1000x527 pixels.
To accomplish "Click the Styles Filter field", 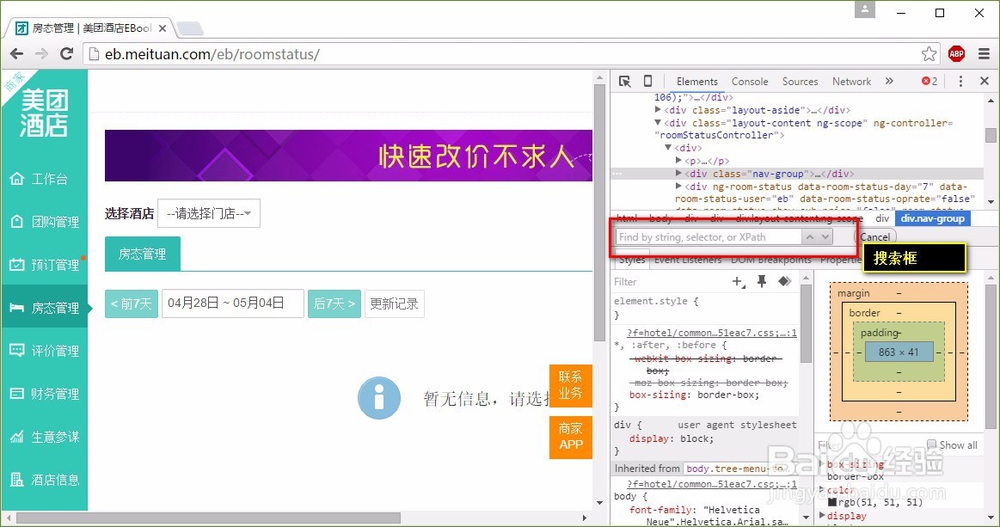I will 670,281.
